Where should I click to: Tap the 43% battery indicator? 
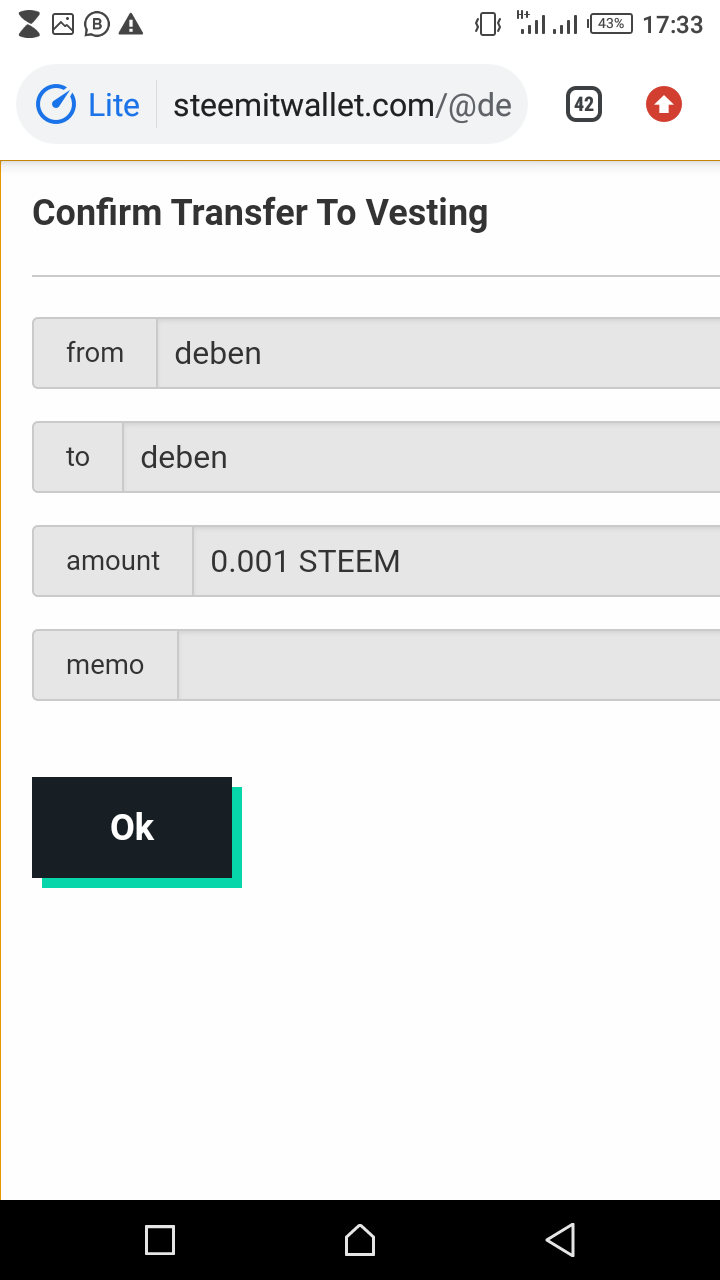tap(611, 24)
